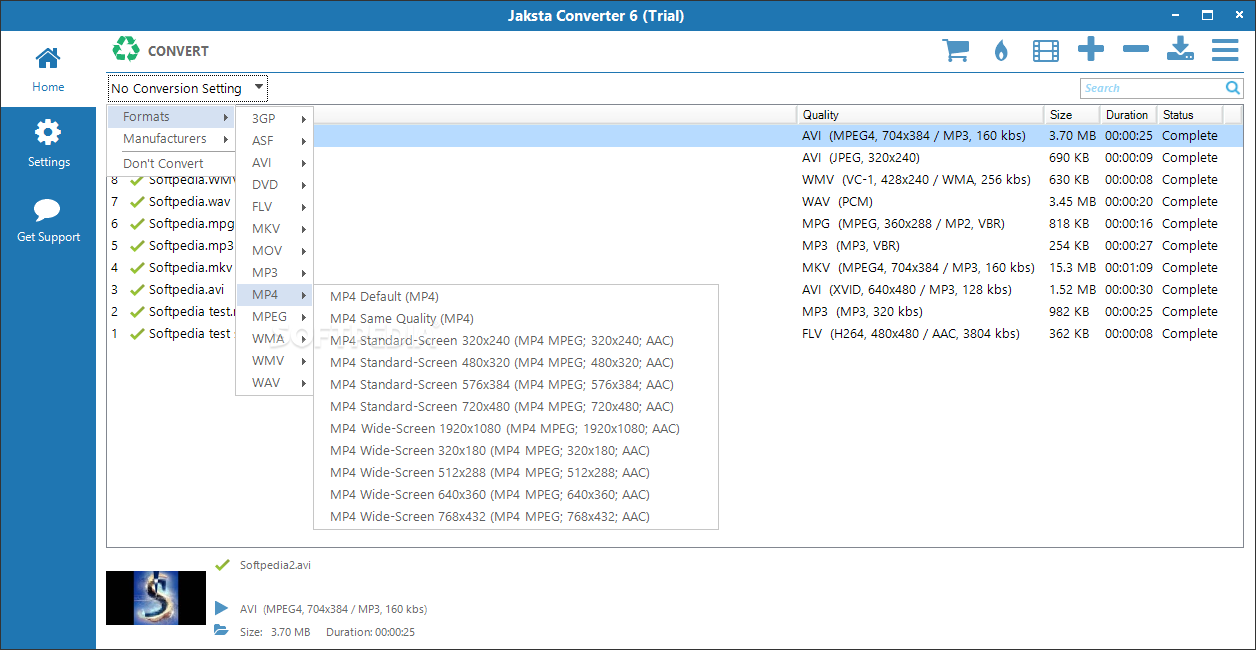Click the film strip icon
Image resolution: width=1256 pixels, height=650 pixels.
pyautogui.click(x=1046, y=50)
